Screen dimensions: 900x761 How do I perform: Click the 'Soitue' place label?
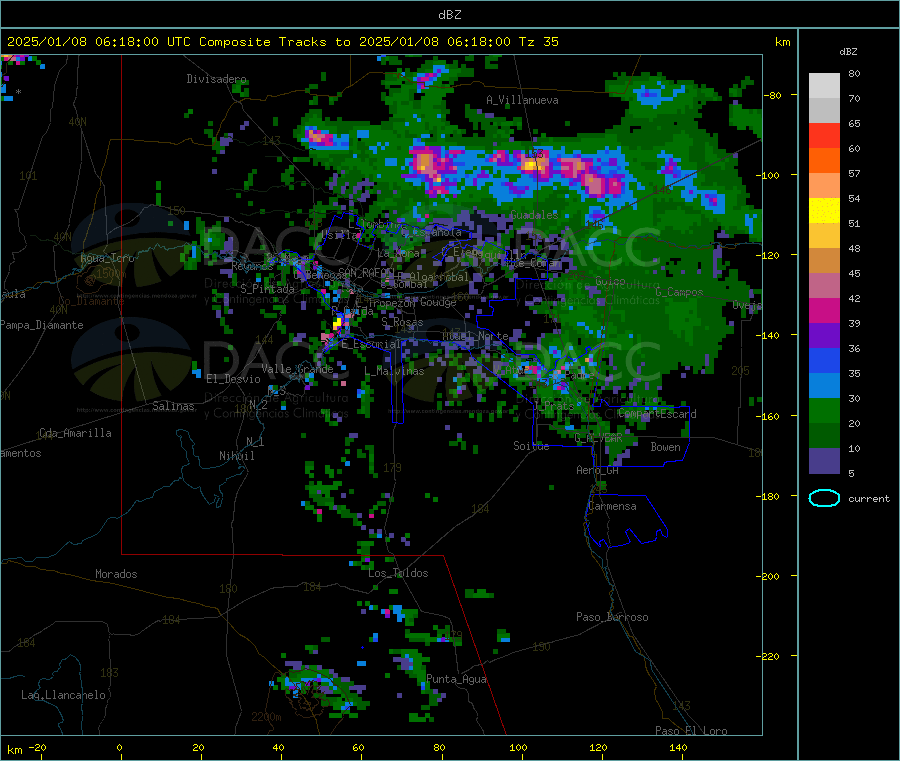(531, 446)
